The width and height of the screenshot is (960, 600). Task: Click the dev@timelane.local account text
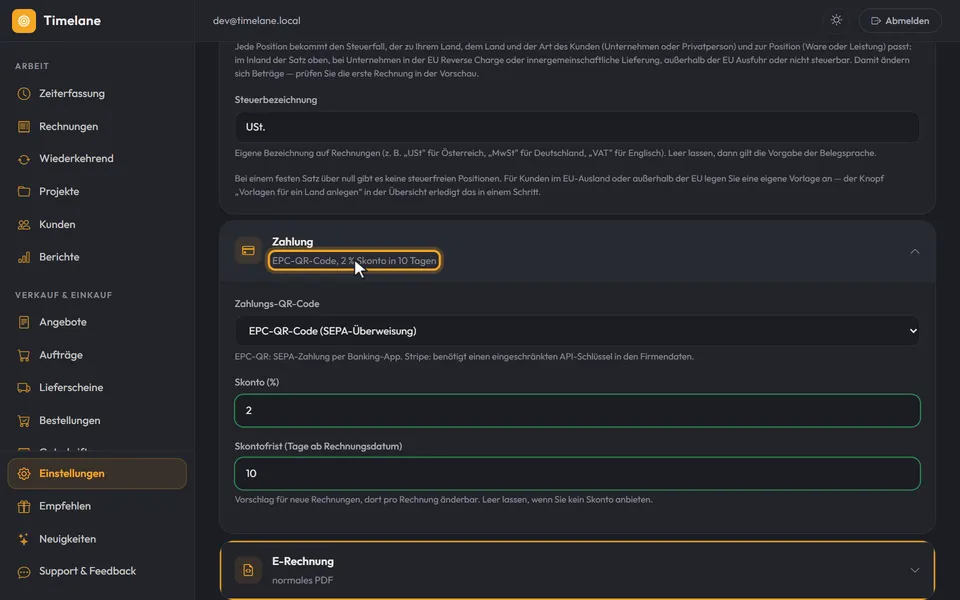click(x=257, y=20)
